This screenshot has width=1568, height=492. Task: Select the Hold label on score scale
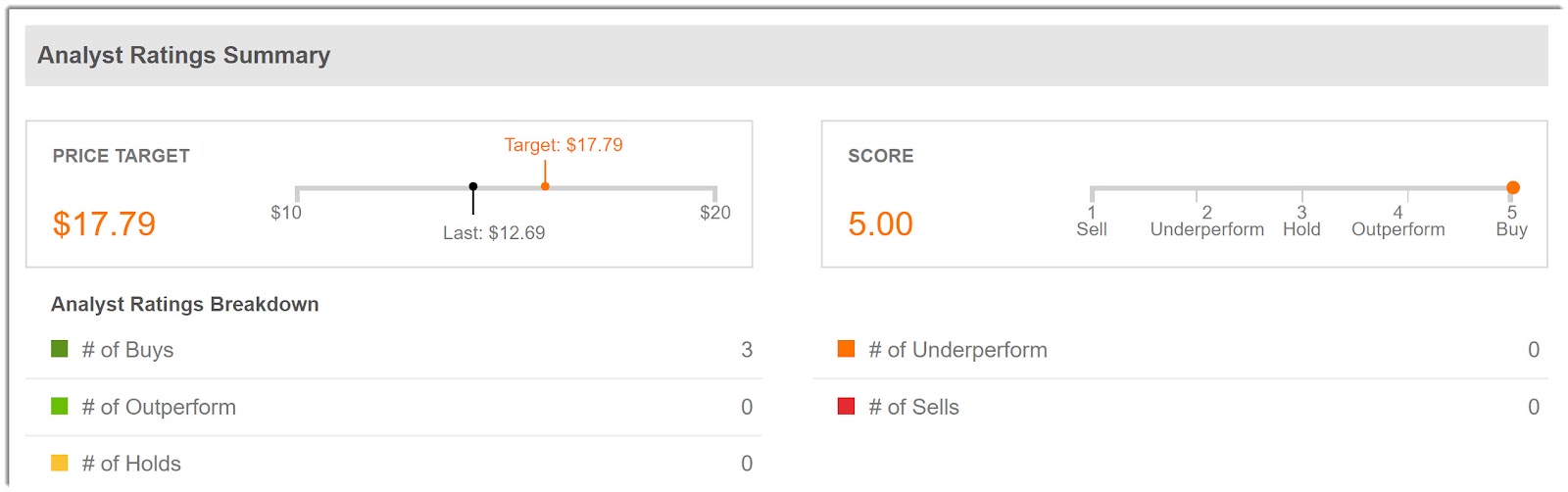click(x=1301, y=229)
